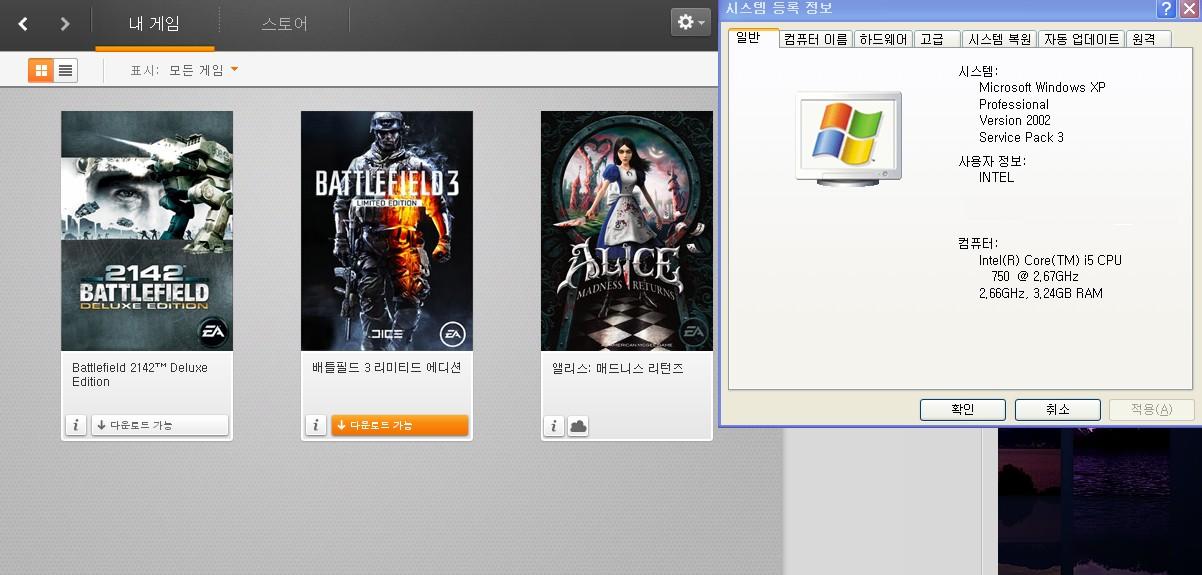The height and width of the screenshot is (575, 1202).
Task: Click the 앨리스: 매드니스 리턴즈 title text
Action: (x=618, y=367)
